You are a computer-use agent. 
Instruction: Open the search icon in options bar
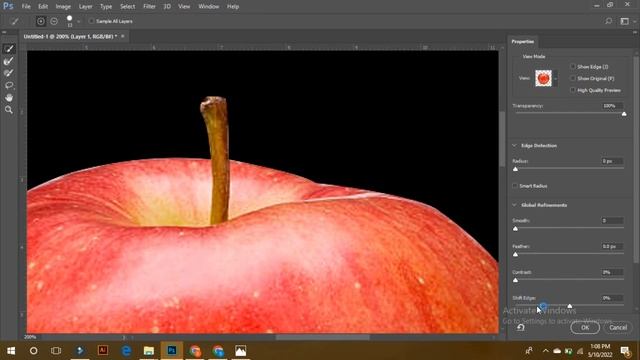tap(609, 21)
